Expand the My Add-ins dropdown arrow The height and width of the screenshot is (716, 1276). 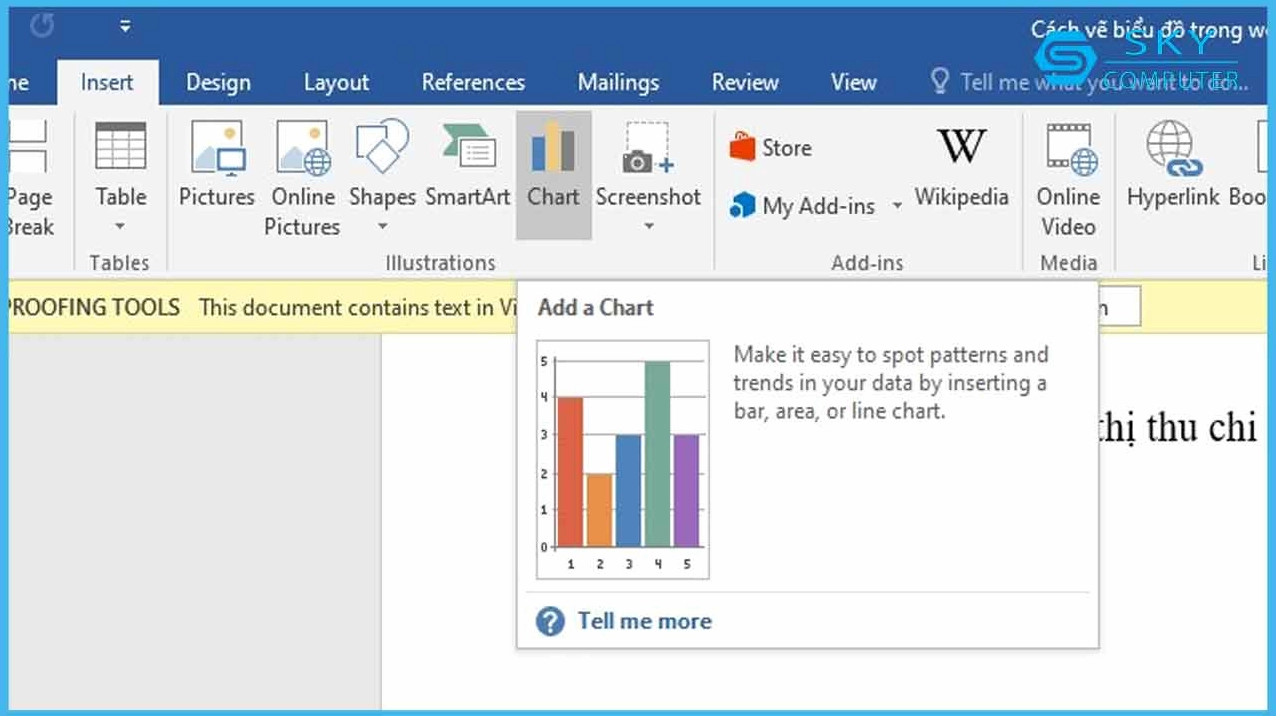pos(897,206)
